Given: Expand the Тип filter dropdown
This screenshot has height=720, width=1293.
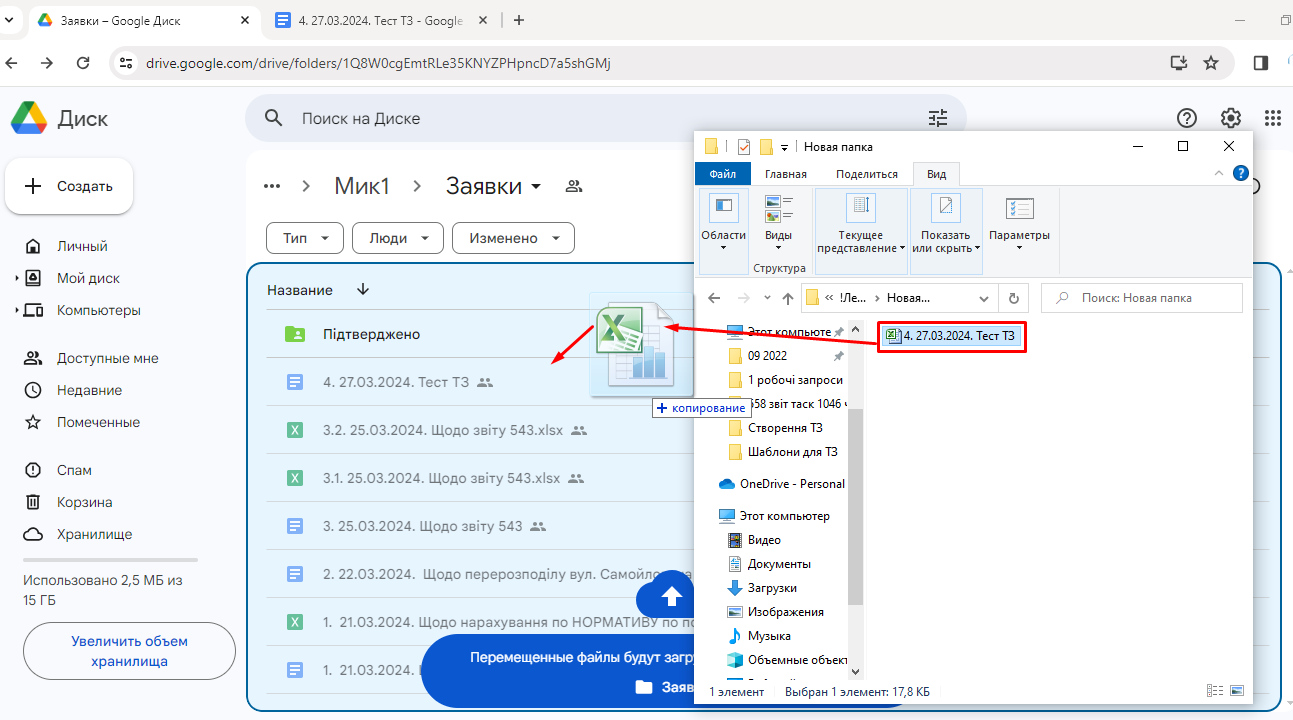Looking at the screenshot, I should 304,238.
